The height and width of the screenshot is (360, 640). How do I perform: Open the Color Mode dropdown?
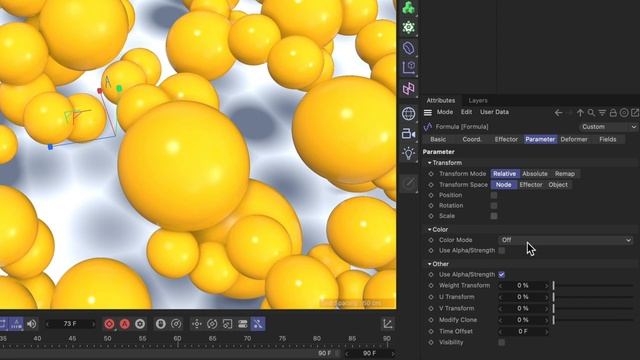click(566, 240)
